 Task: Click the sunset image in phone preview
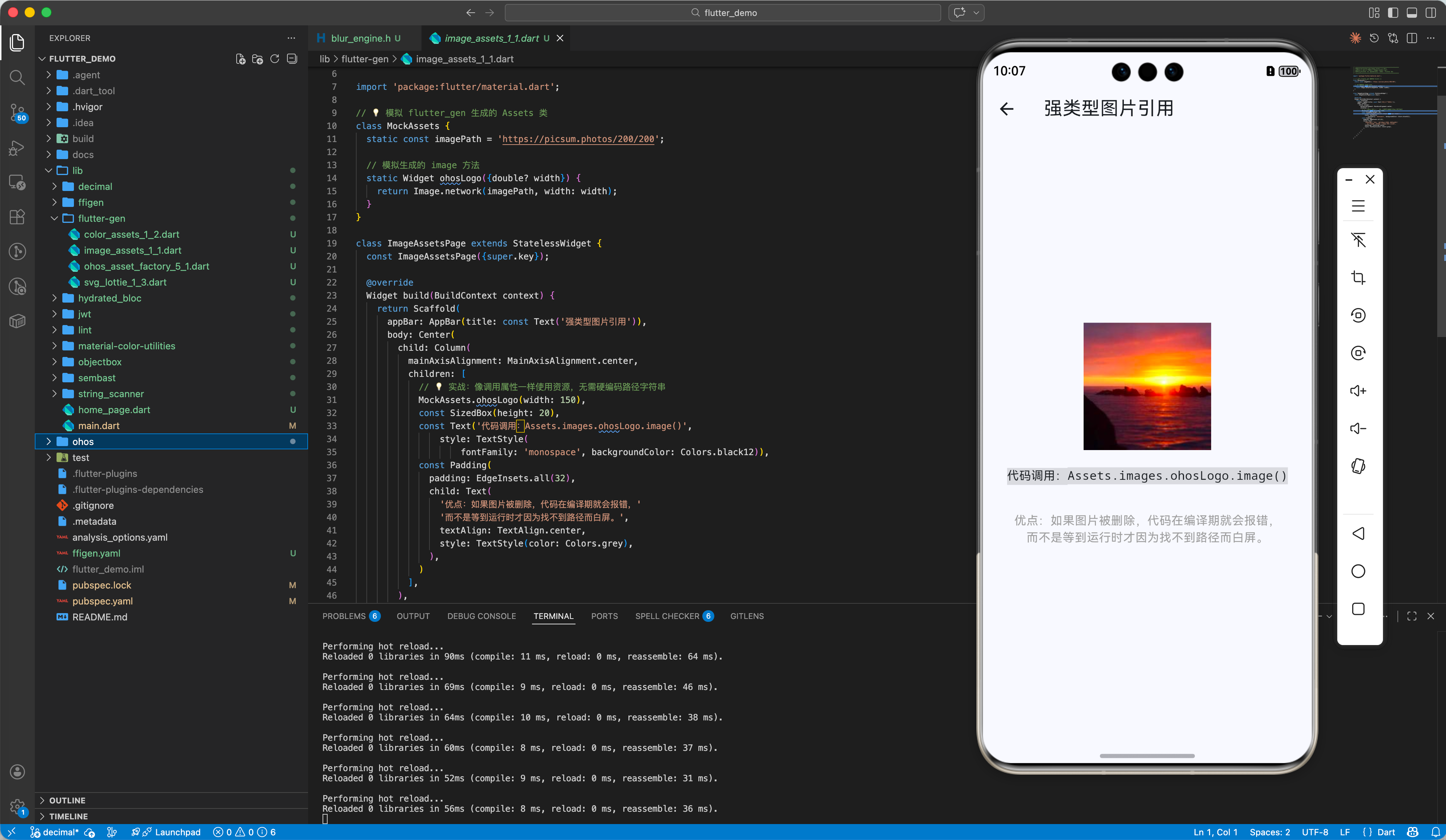pyautogui.click(x=1147, y=386)
